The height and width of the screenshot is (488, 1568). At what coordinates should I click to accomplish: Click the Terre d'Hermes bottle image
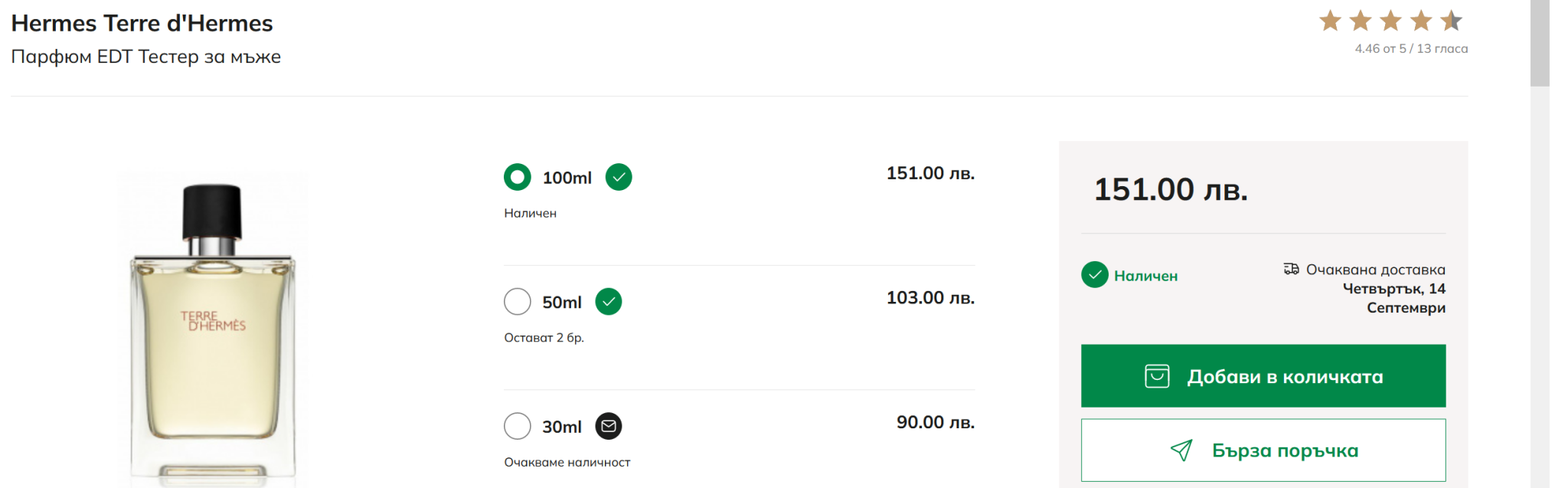pos(213,329)
